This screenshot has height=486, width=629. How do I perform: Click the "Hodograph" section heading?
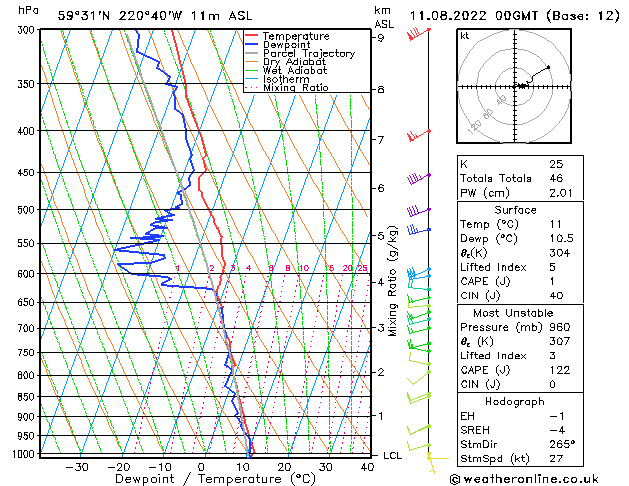click(x=515, y=402)
